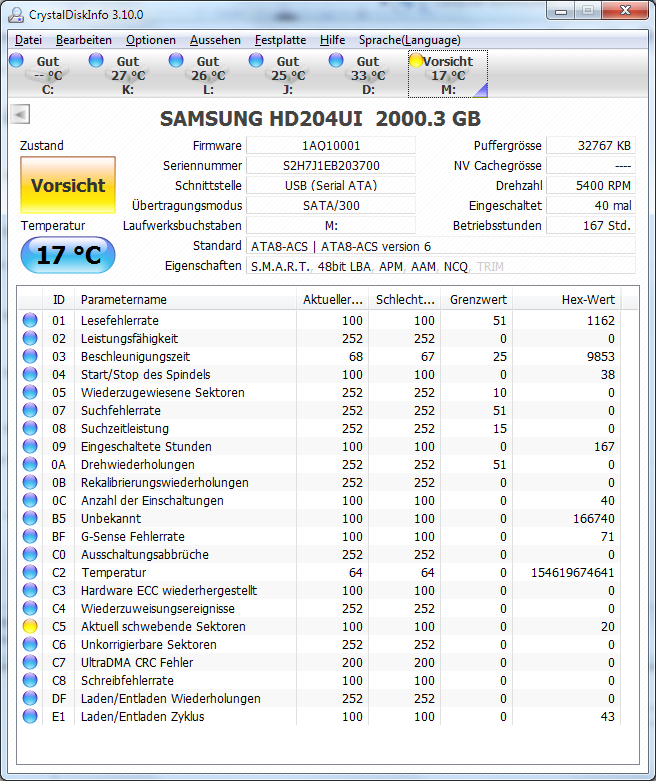Click the status icon for B5 Unbekannt

click(30, 518)
